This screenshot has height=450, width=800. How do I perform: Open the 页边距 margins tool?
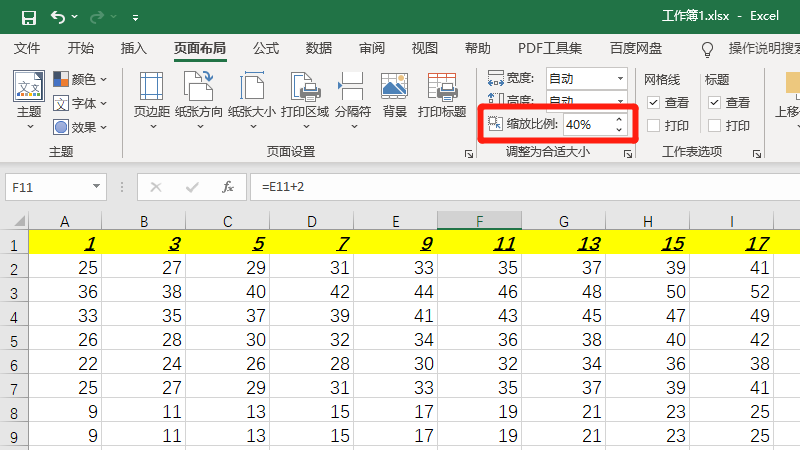click(x=152, y=99)
